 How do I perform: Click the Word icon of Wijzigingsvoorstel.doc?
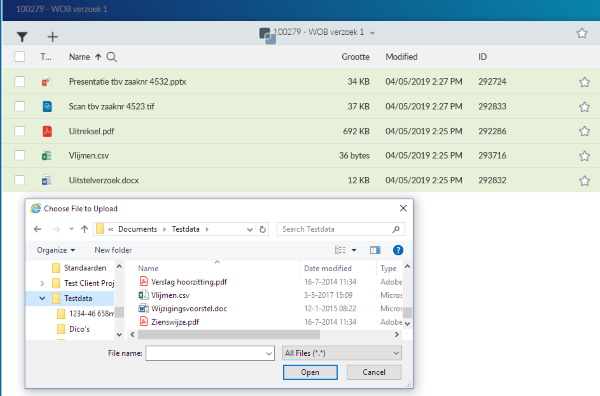[143, 308]
